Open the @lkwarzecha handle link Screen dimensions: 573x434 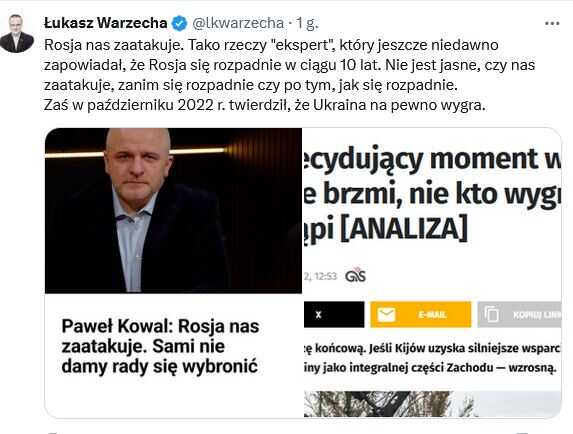(238, 23)
